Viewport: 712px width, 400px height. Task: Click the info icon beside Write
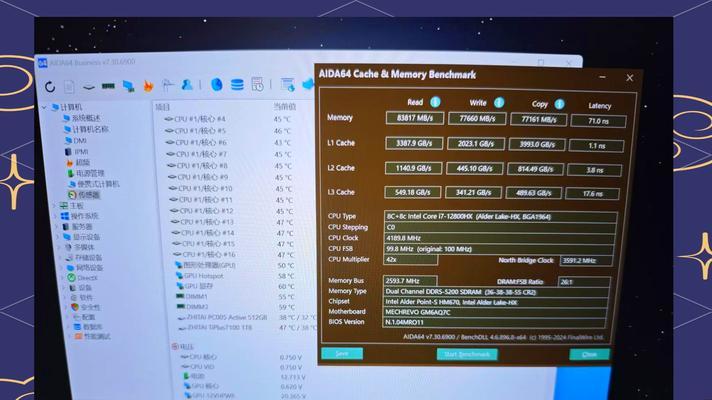click(499, 103)
